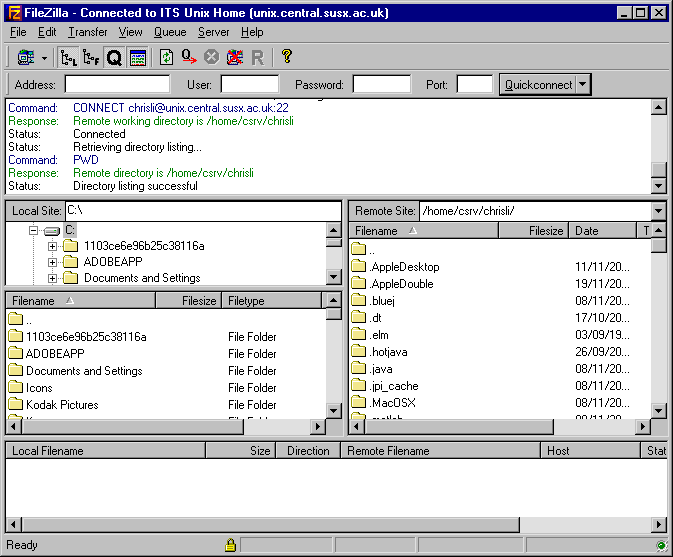Click the Address input field
Viewport: 673px width, 557px height.
click(x=117, y=85)
